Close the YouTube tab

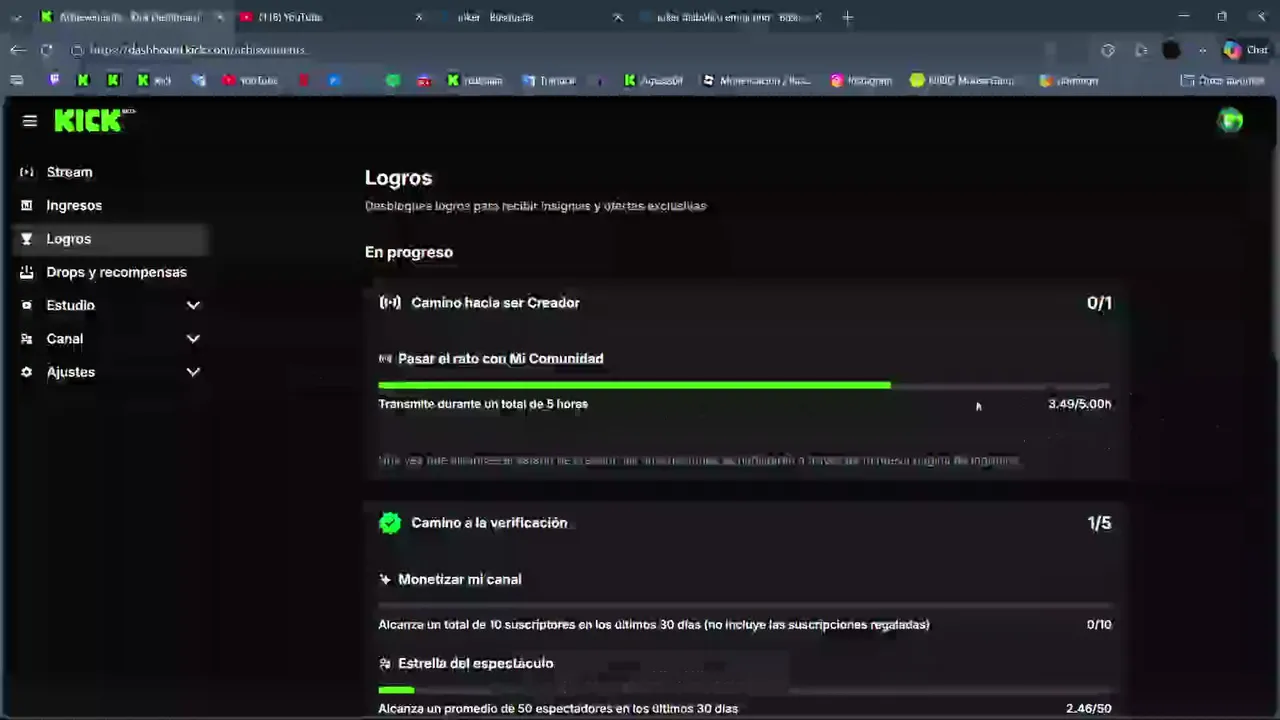tap(419, 17)
